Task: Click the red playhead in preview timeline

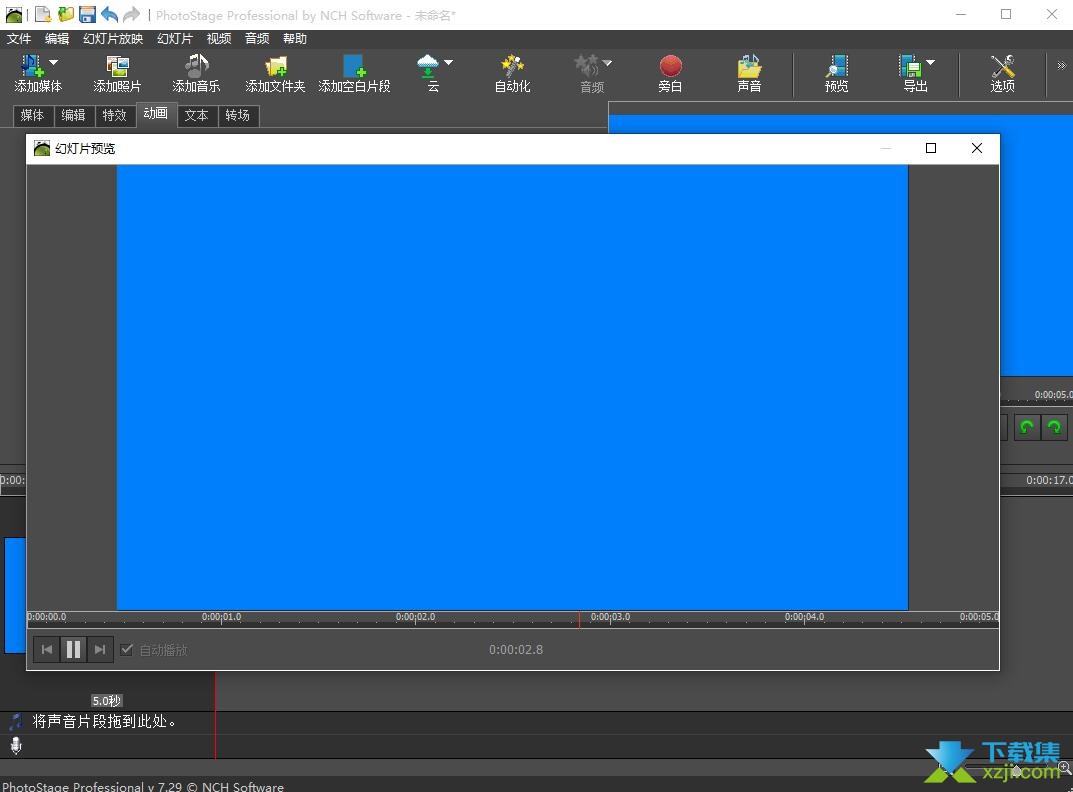Action: click(x=579, y=619)
